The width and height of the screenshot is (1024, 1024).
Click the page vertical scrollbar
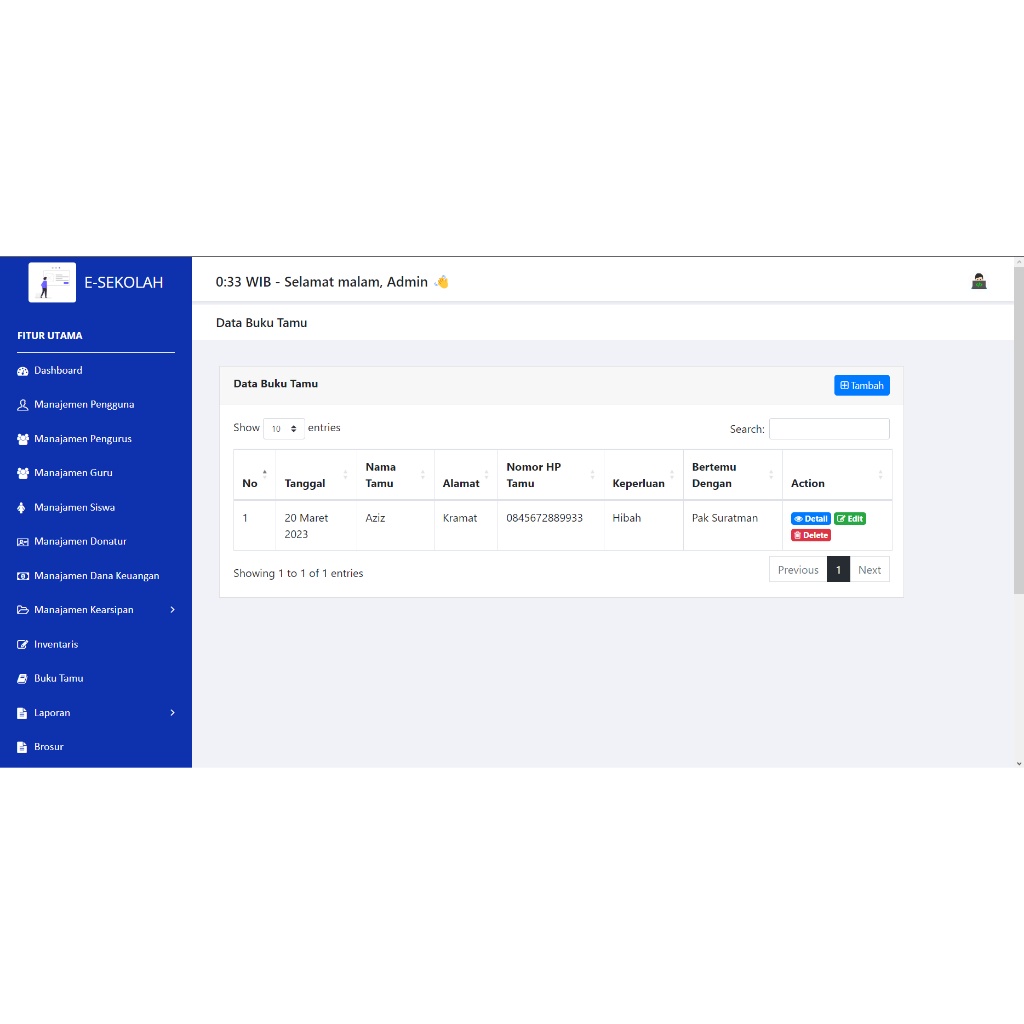[1019, 431]
